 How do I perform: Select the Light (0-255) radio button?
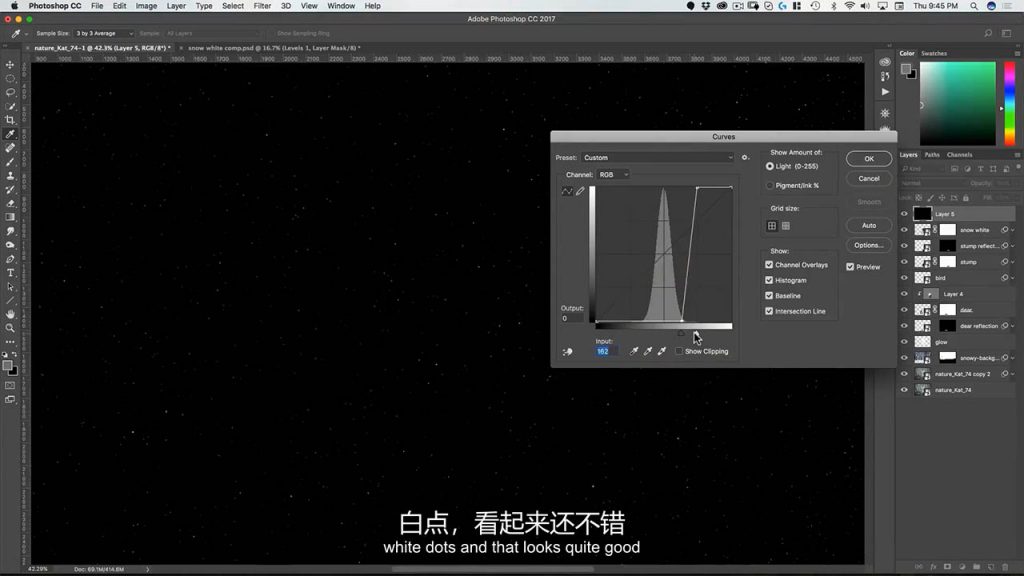pyautogui.click(x=770, y=167)
